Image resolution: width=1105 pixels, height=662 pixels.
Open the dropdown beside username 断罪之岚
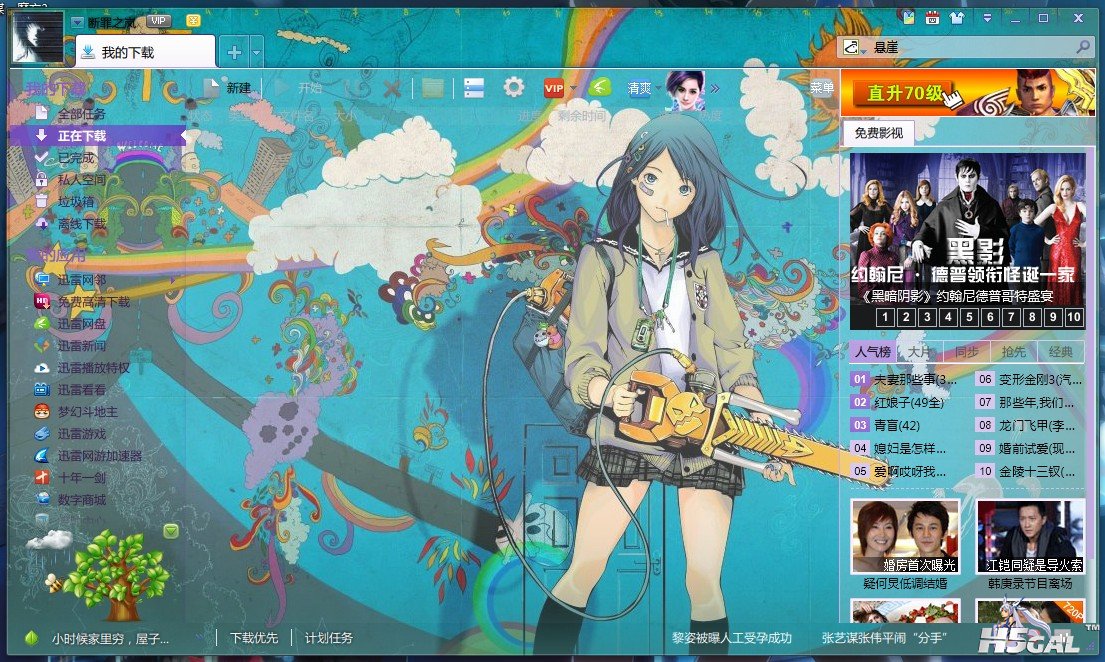pos(78,23)
